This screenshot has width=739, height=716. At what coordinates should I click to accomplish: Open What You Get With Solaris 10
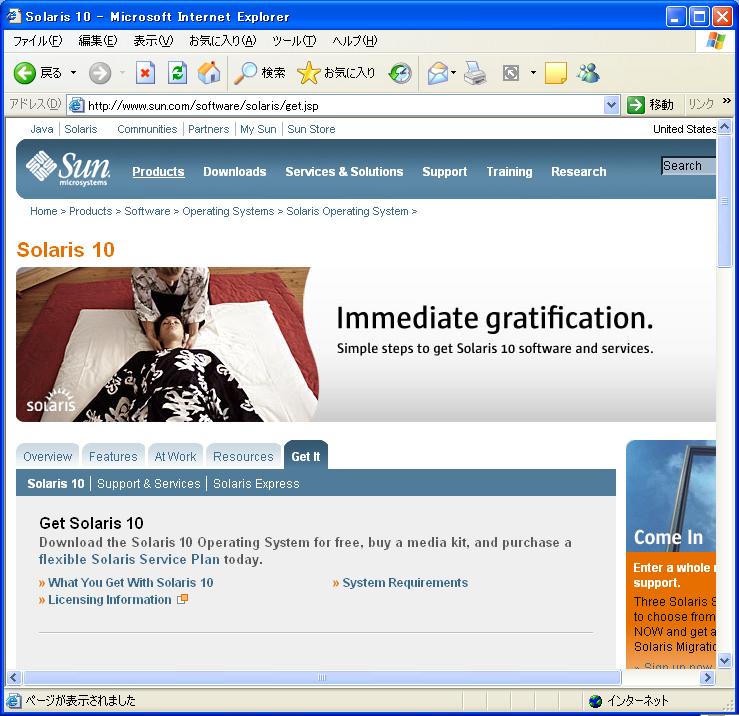[x=131, y=583]
